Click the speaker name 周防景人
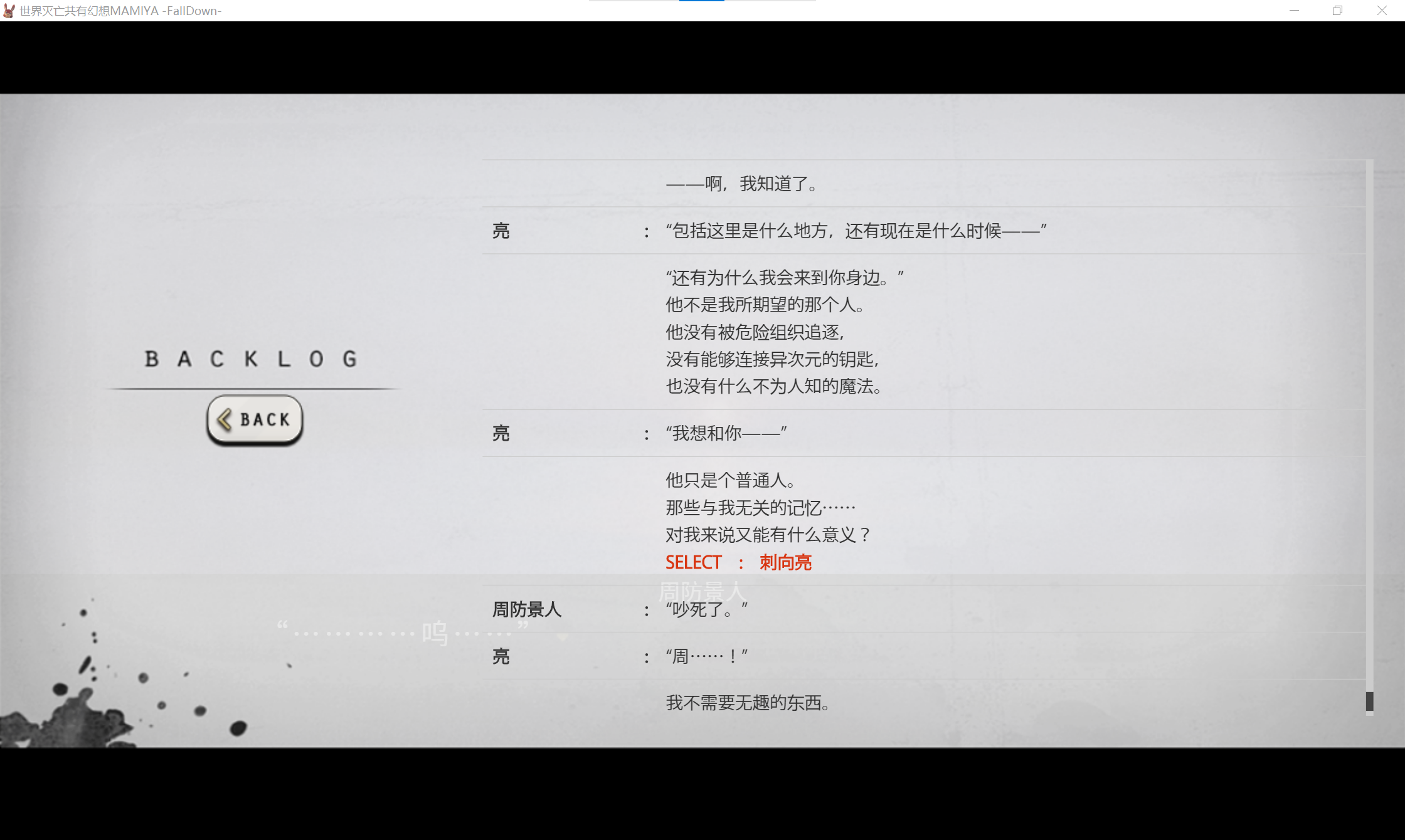Viewport: 1405px width, 840px height. point(526,609)
